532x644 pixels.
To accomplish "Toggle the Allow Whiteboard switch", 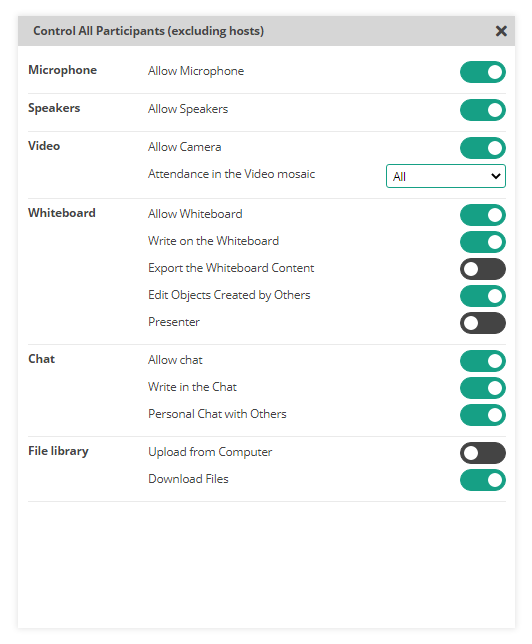I will click(x=483, y=215).
